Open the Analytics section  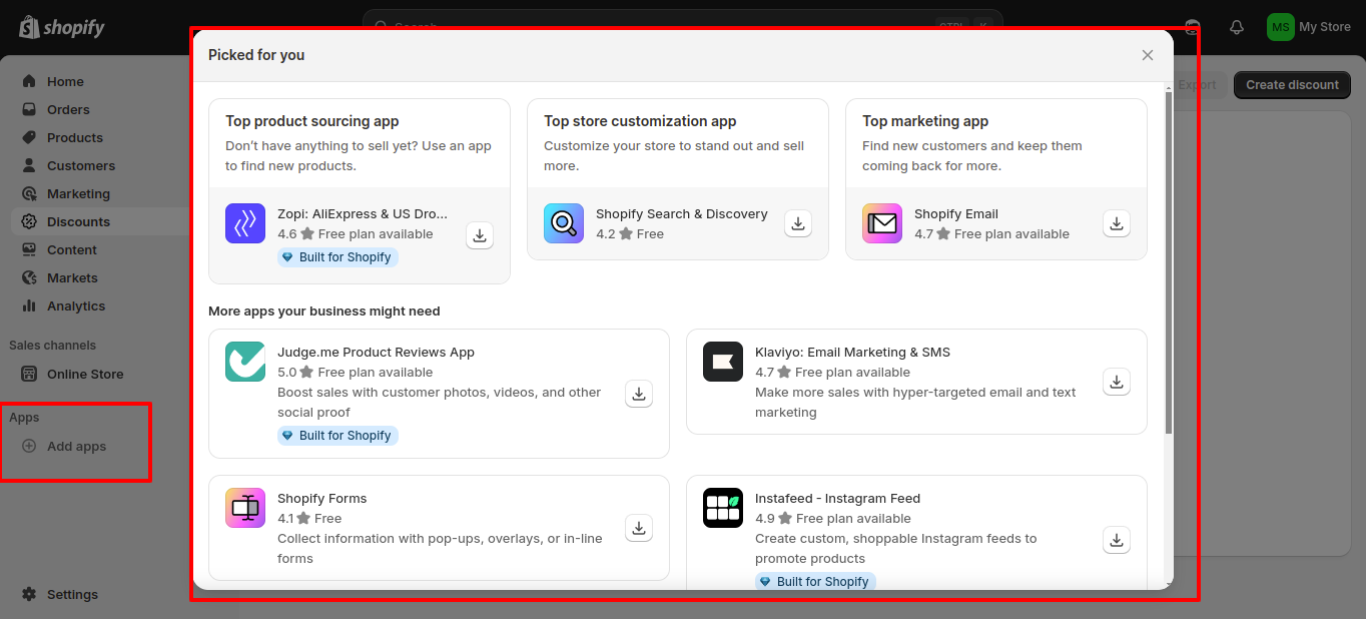coord(76,306)
